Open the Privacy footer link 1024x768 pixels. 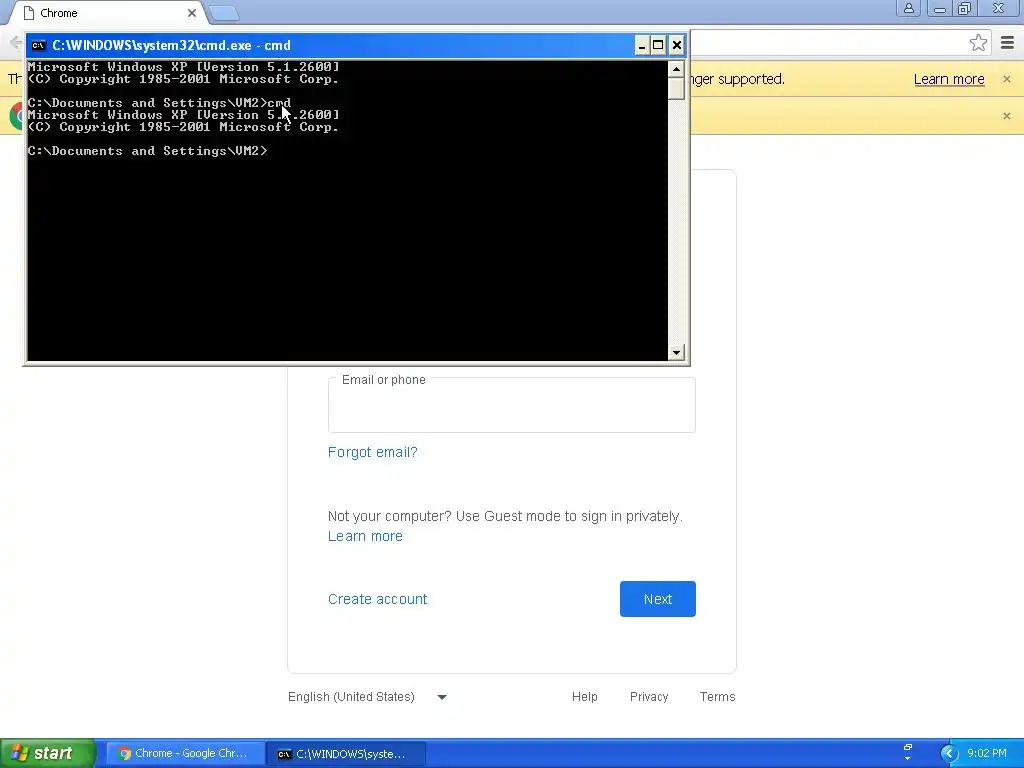click(x=648, y=697)
